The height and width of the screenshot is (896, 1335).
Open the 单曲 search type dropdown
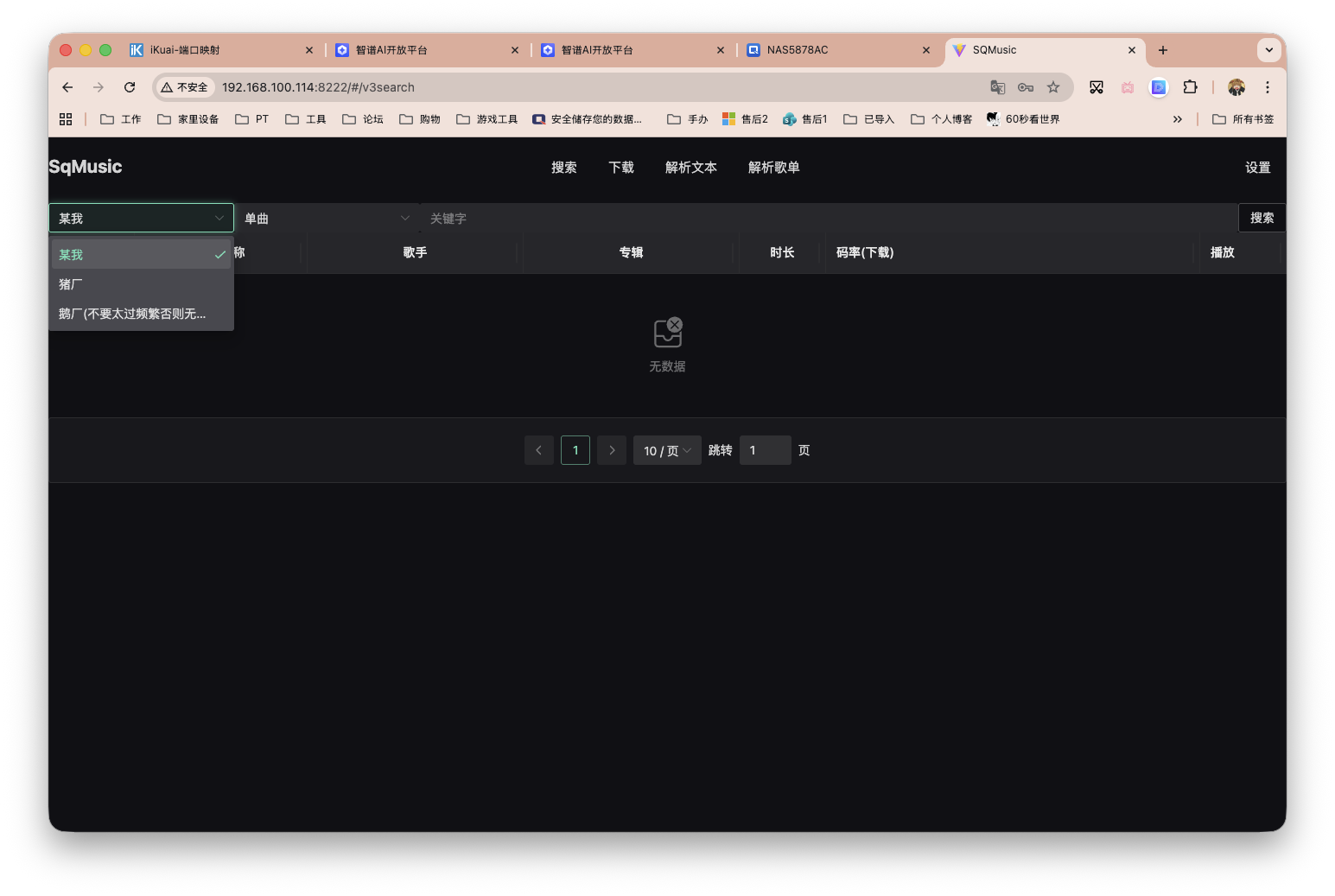326,218
